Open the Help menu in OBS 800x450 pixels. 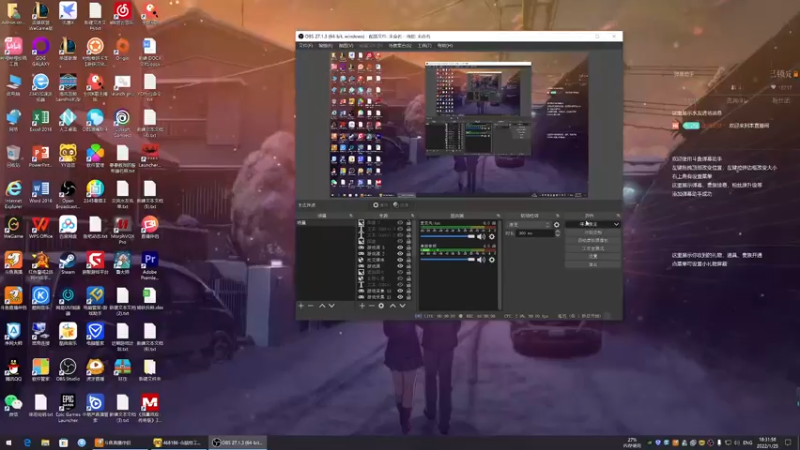pyautogui.click(x=445, y=46)
